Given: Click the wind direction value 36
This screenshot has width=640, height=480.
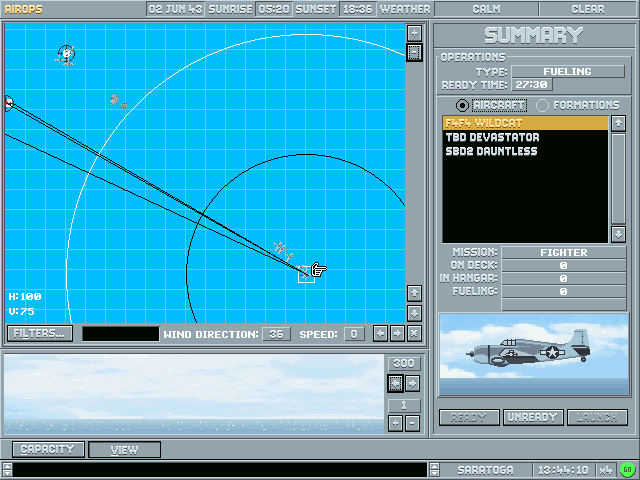Looking at the screenshot, I should (276, 334).
